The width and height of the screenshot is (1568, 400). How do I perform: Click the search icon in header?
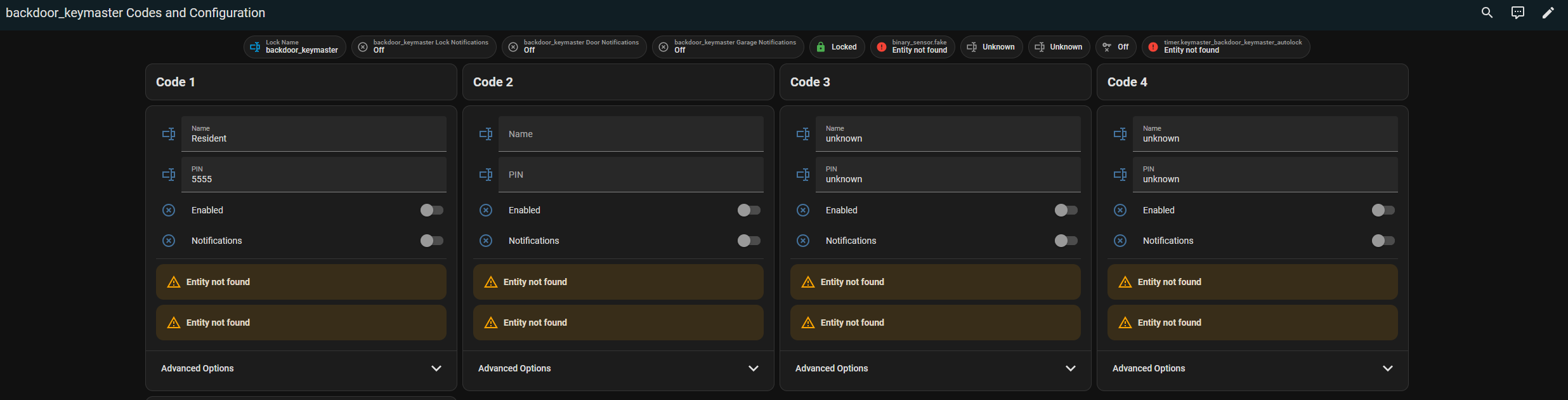pos(1487,13)
